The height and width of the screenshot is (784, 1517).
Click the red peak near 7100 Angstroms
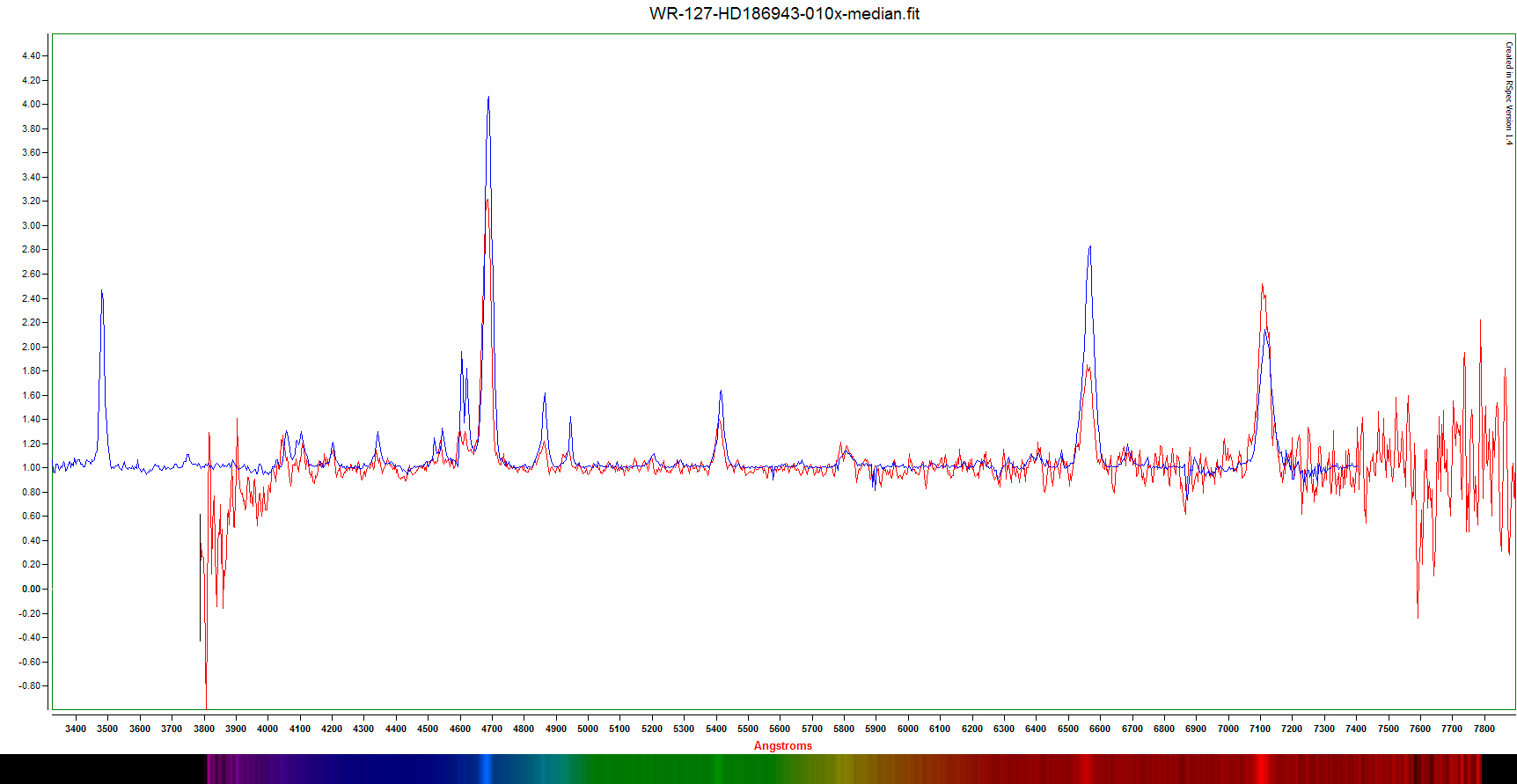point(1262,286)
